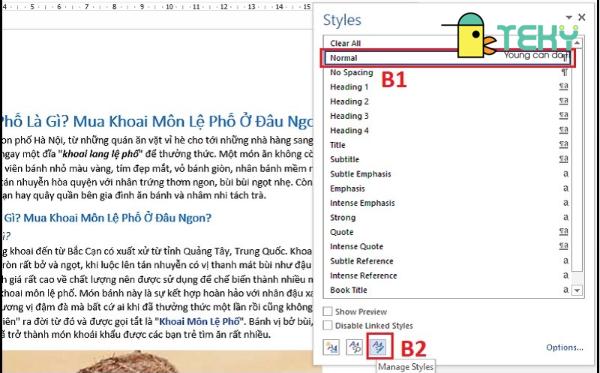
Task: Apply the Subtitle style
Action: click(447, 160)
